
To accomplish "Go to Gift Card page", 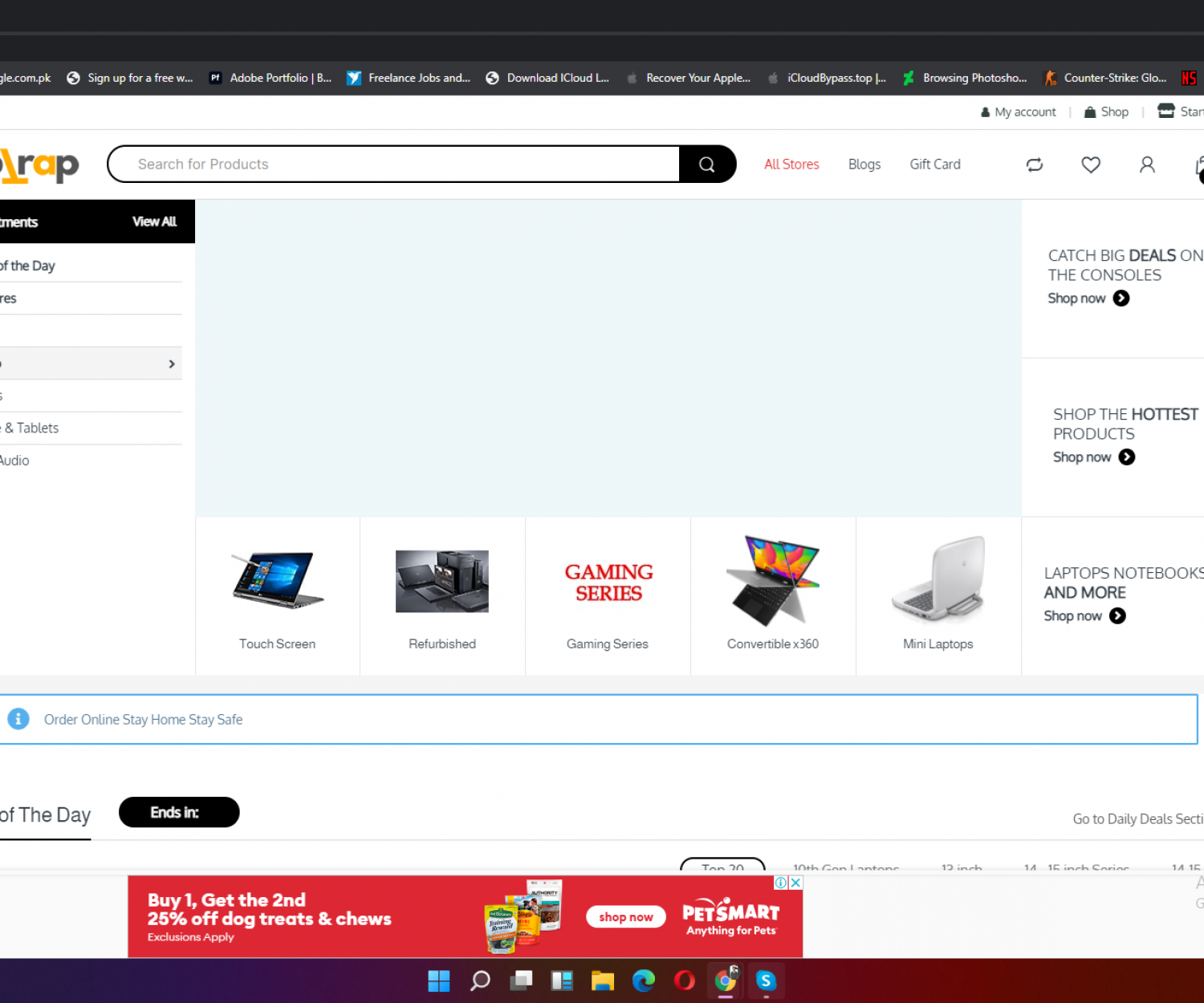I will [935, 164].
